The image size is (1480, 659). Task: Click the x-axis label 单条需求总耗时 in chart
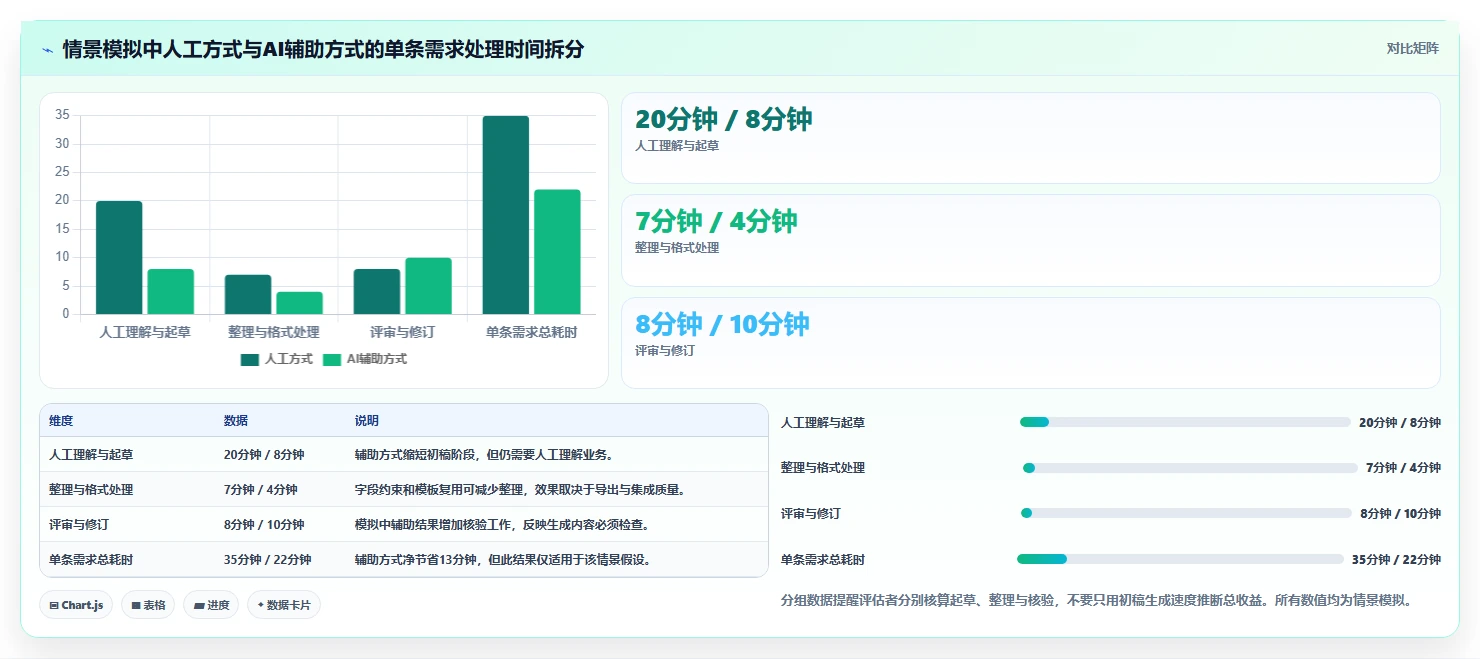(x=531, y=332)
